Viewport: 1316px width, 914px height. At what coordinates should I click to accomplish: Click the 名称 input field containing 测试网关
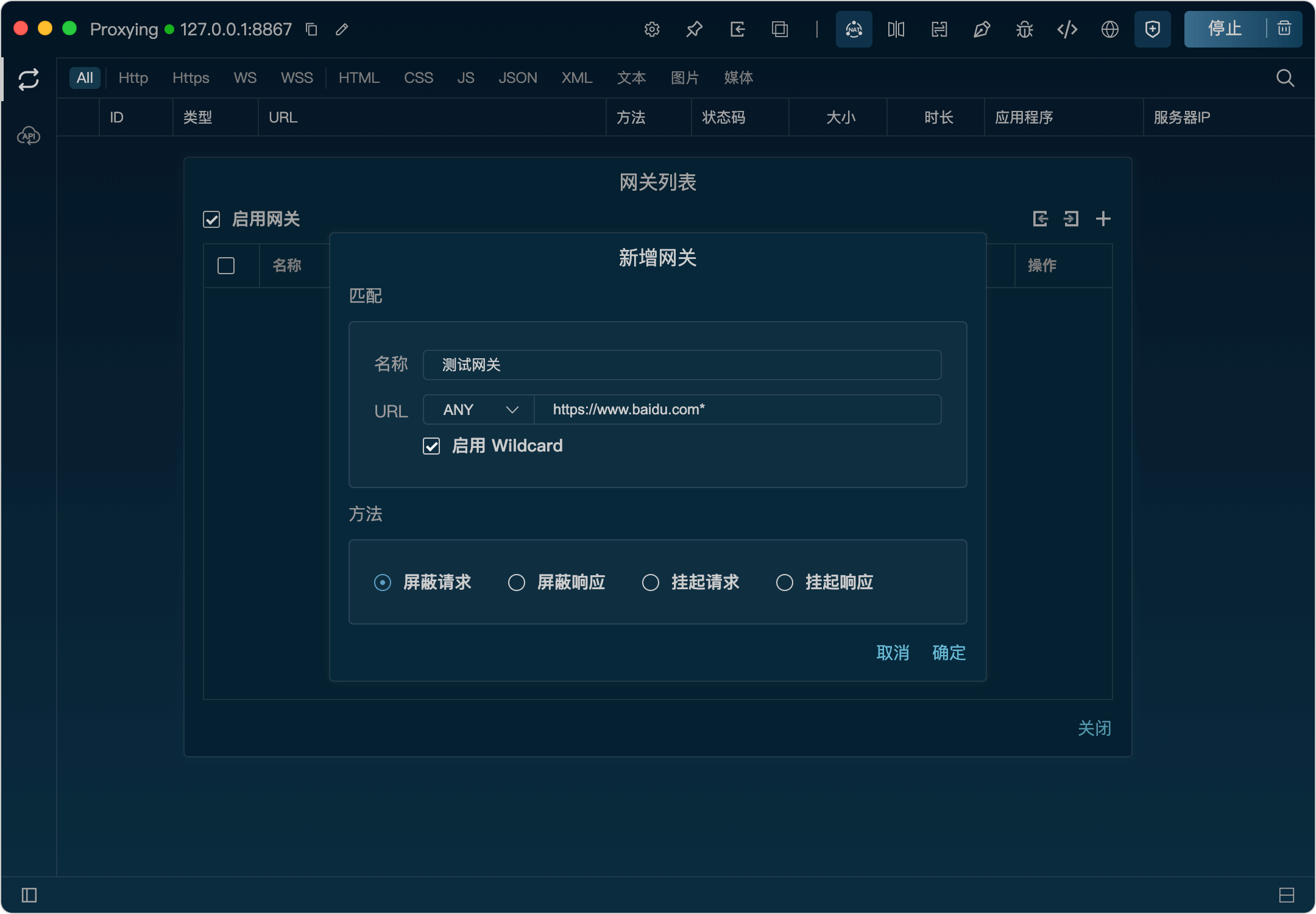point(682,365)
